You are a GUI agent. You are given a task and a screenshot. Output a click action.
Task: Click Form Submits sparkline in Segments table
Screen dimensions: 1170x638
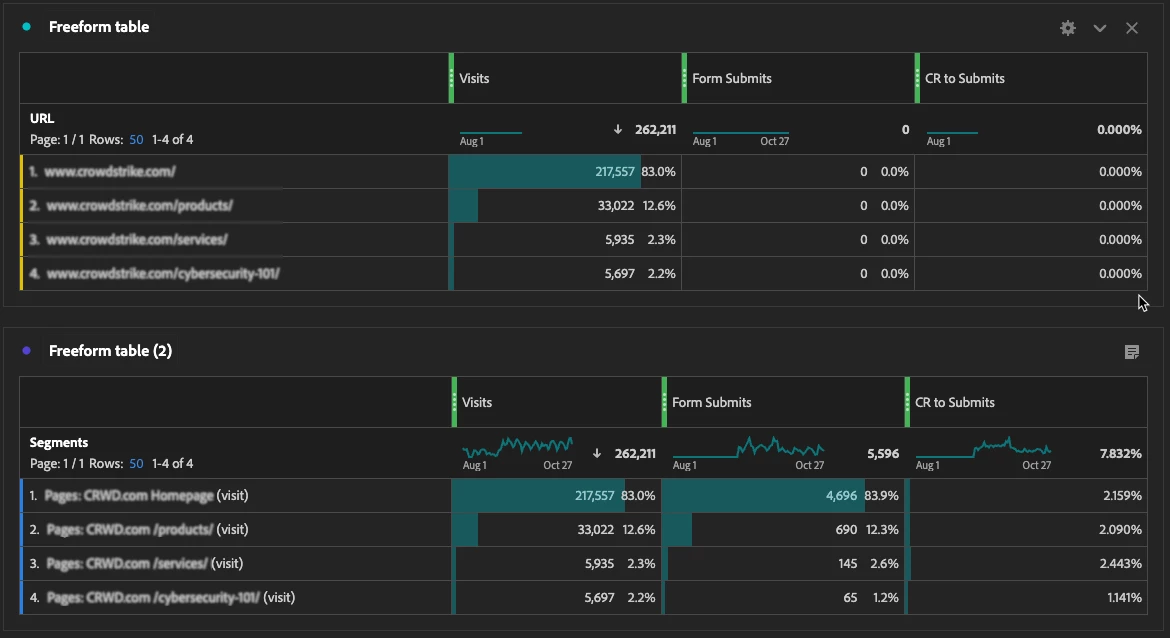pyautogui.click(x=748, y=447)
